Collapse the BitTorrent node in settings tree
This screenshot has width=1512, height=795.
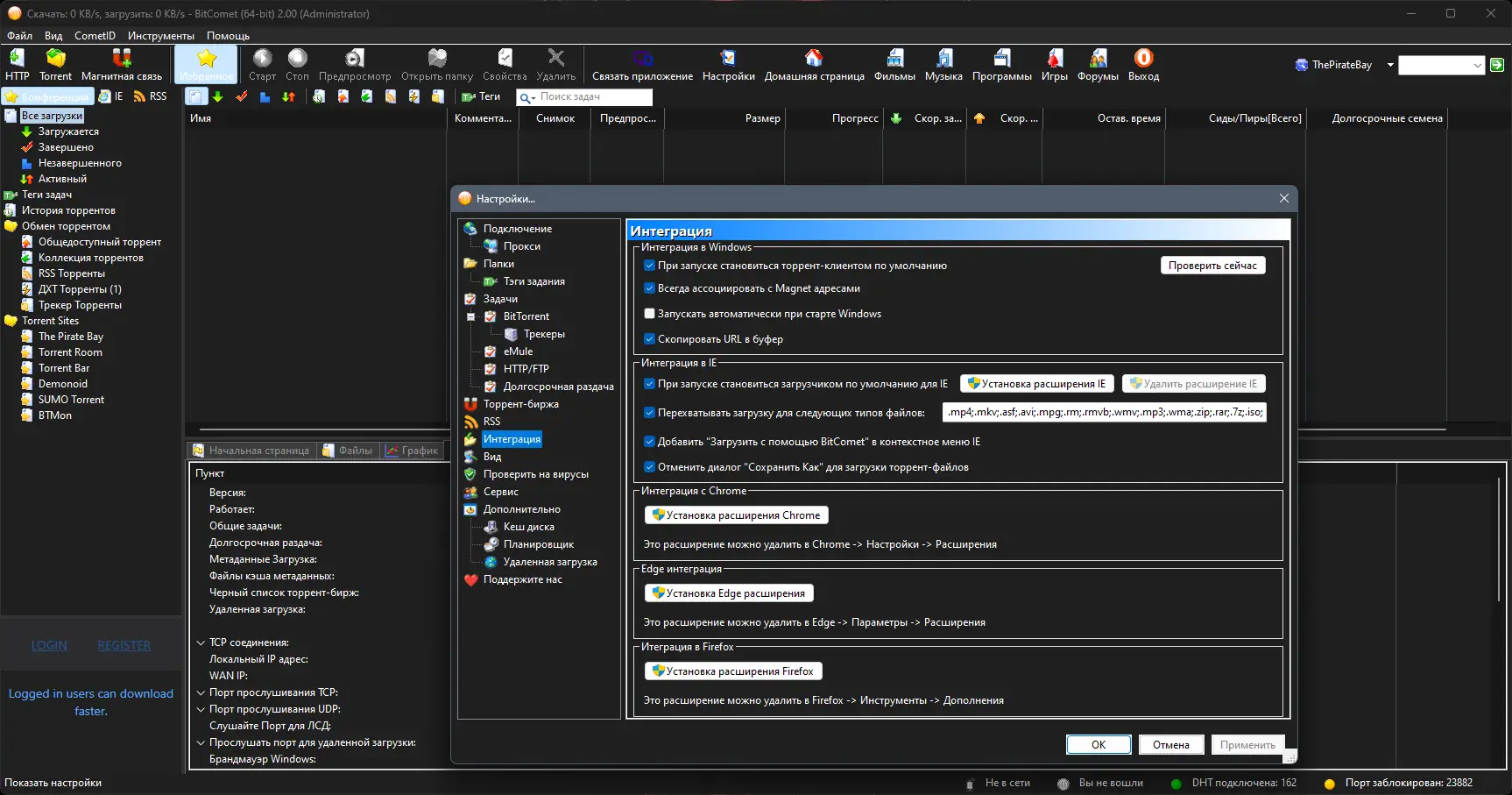point(470,316)
